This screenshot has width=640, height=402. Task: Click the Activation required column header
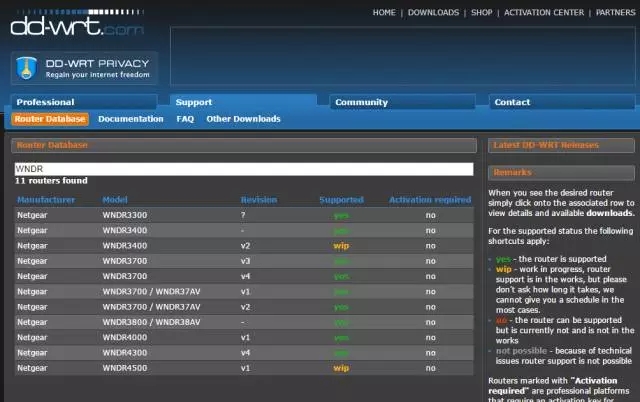430,200
